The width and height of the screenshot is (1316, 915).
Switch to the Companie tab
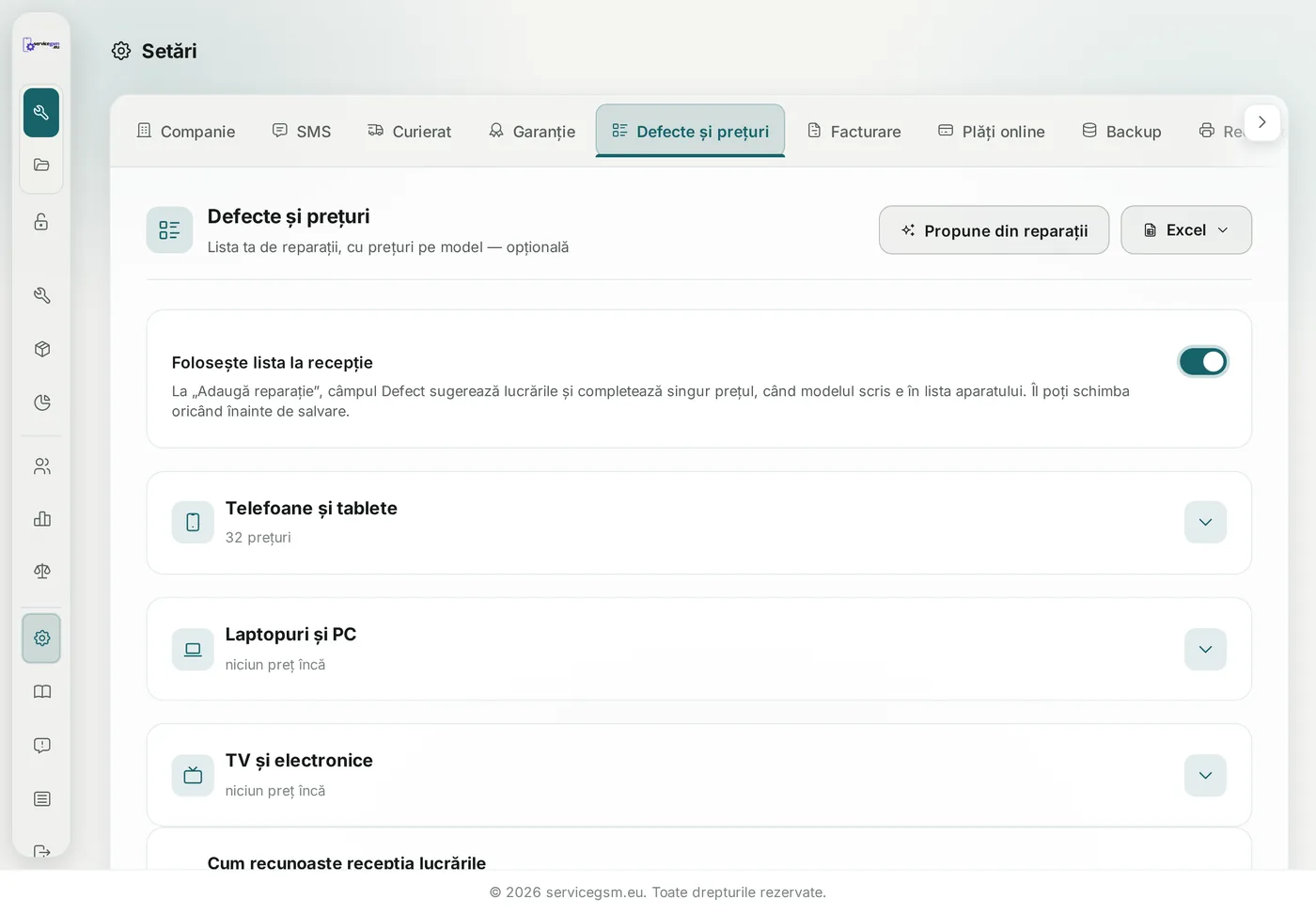pos(186,132)
